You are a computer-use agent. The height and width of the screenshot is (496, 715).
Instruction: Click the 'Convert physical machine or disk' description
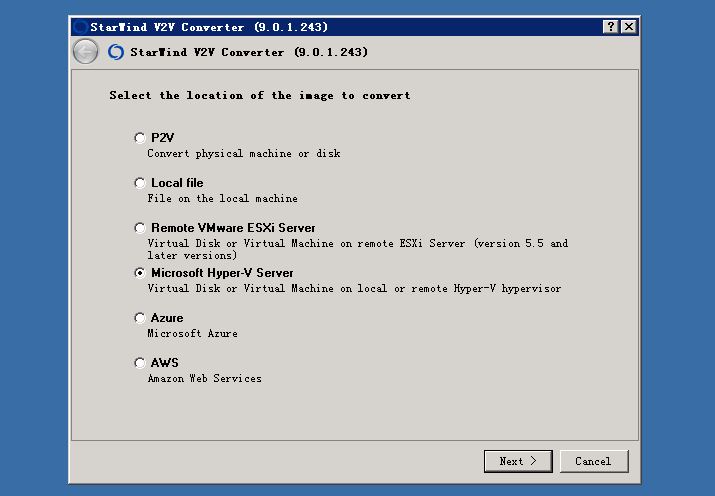pos(244,154)
